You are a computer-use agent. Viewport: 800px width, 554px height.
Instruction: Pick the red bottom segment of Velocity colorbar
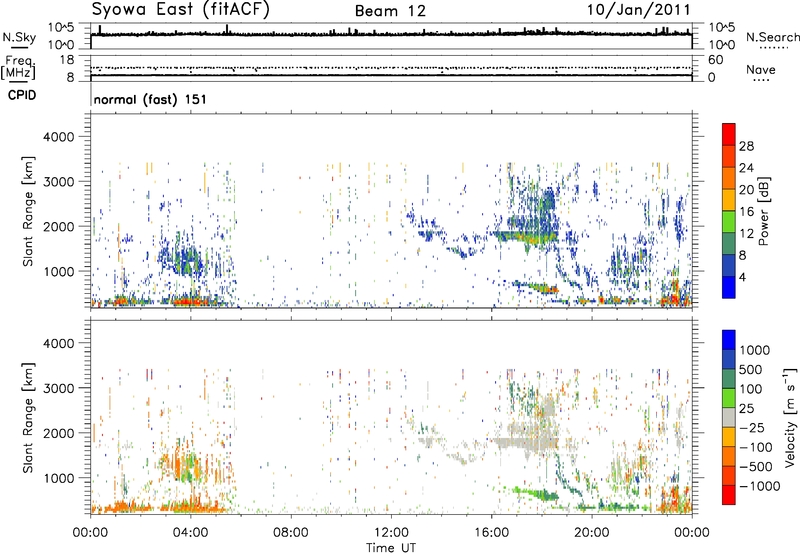click(x=729, y=495)
